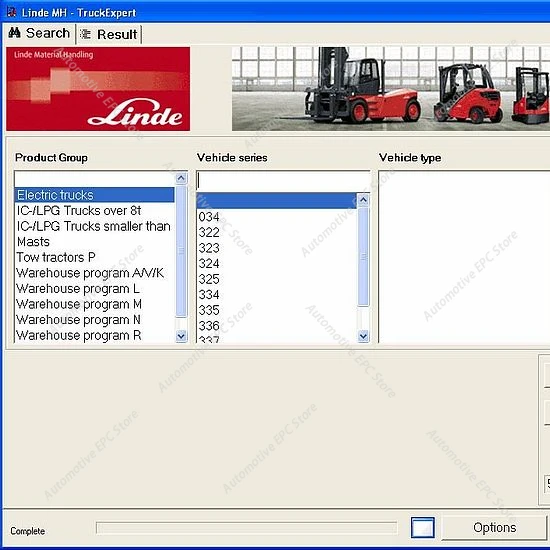Click the Options button
Screen dimensions: 550x550
[x=495, y=528]
